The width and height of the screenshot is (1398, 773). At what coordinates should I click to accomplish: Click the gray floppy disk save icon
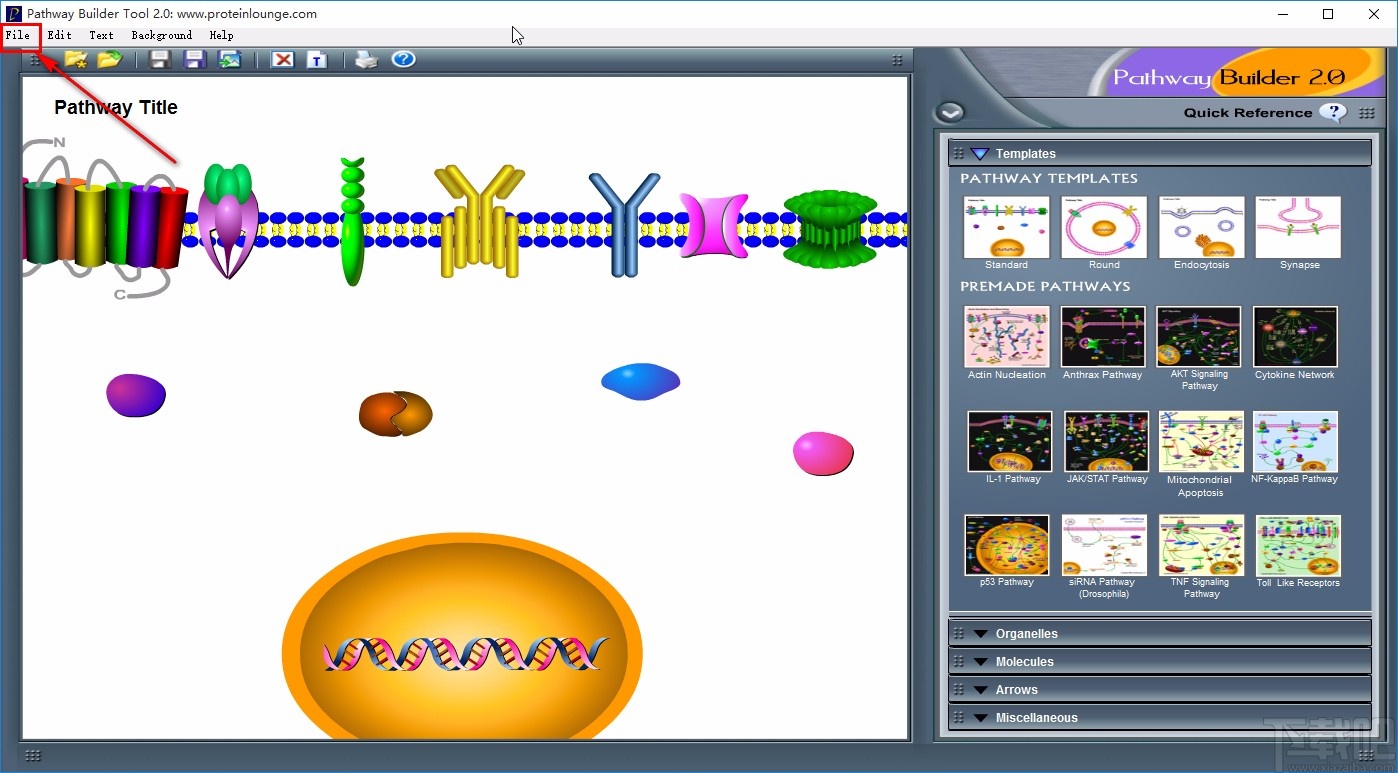pos(160,60)
